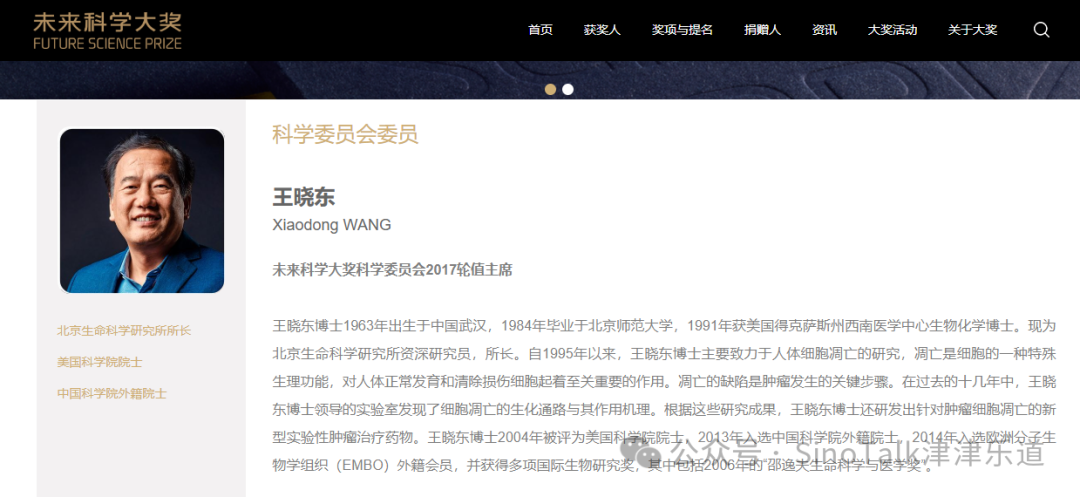This screenshot has height=497, width=1080.
Task: Click the biography line starting 北京生命科学研究所资深研究员
Action: pos(663,353)
